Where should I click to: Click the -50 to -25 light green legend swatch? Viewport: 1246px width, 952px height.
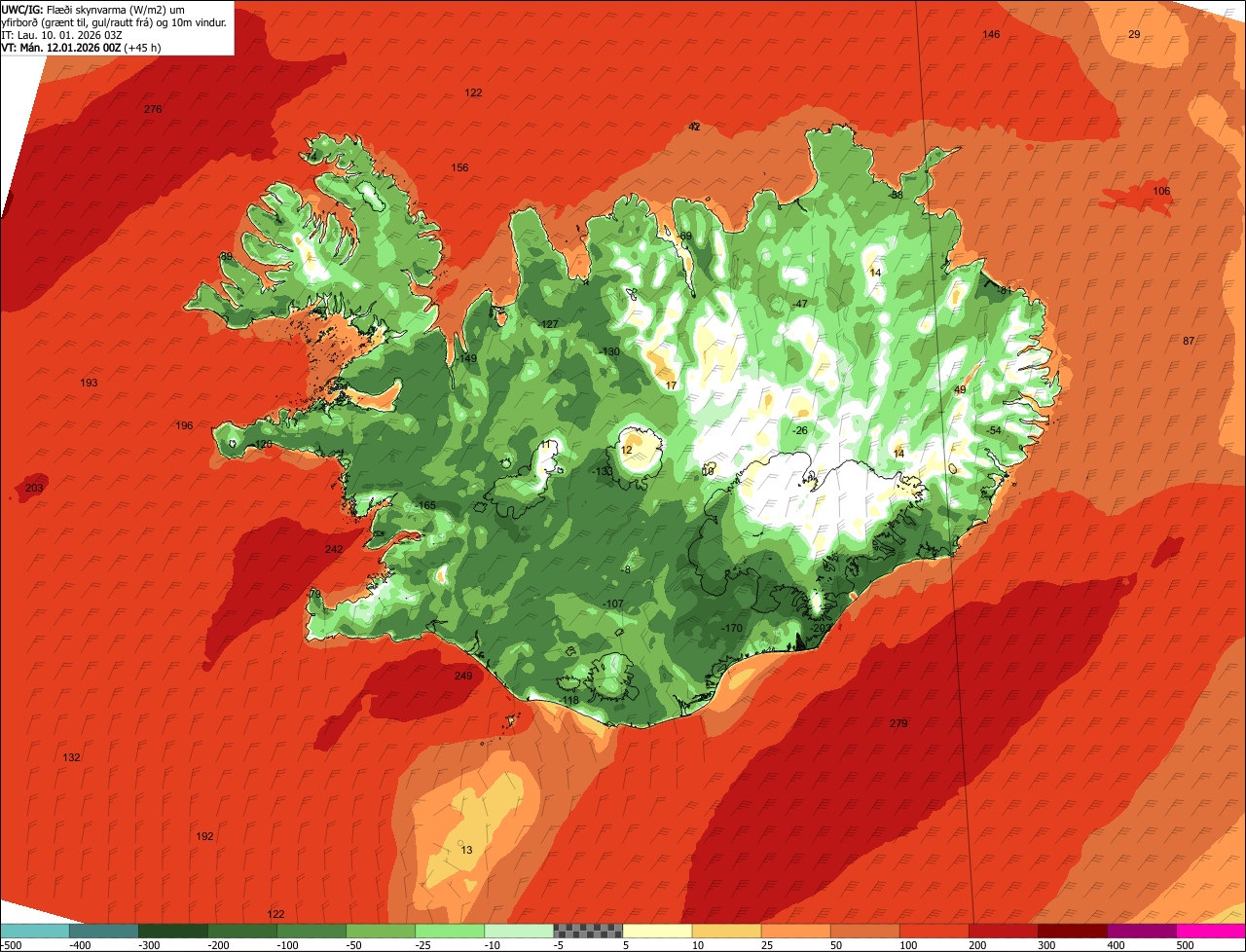pyautogui.click(x=381, y=931)
